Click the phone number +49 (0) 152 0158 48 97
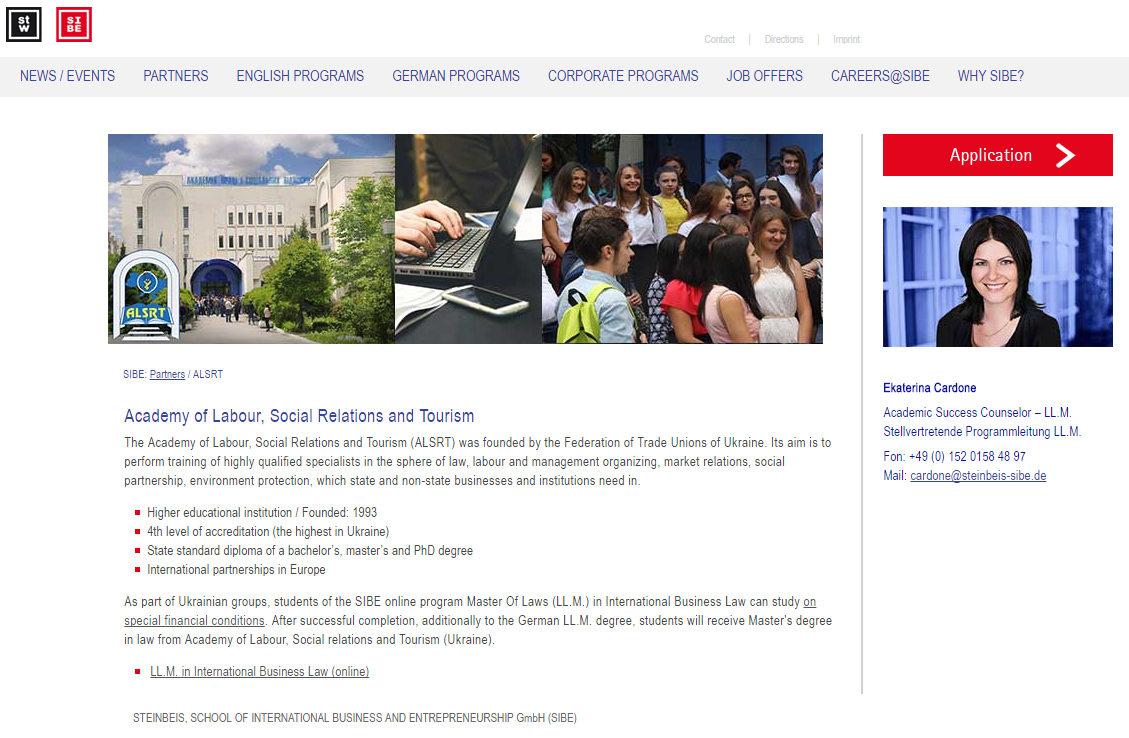1129x738 pixels. coord(967,456)
